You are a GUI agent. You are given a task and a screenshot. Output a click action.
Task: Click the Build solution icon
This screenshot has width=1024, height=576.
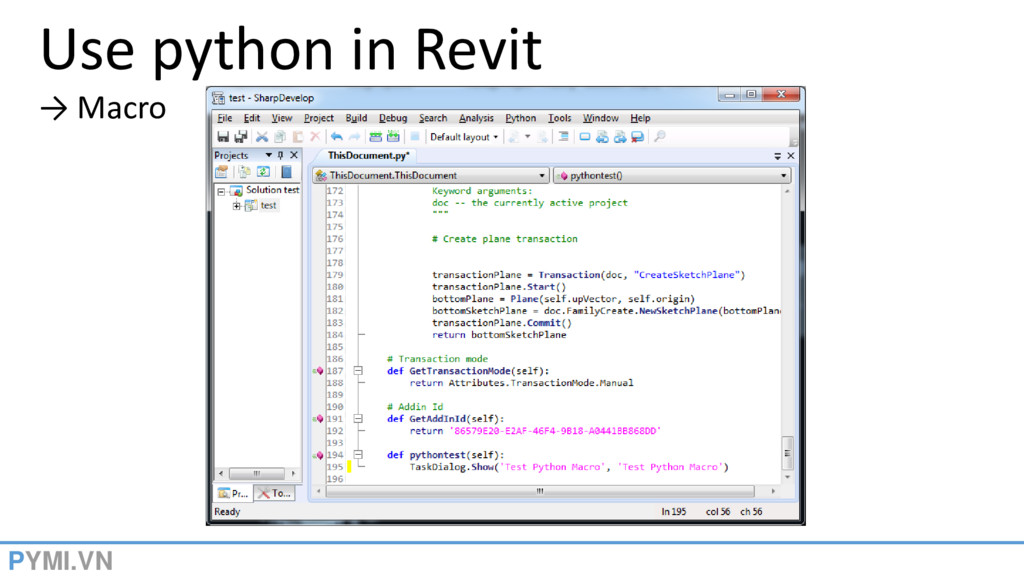pyautogui.click(x=376, y=136)
